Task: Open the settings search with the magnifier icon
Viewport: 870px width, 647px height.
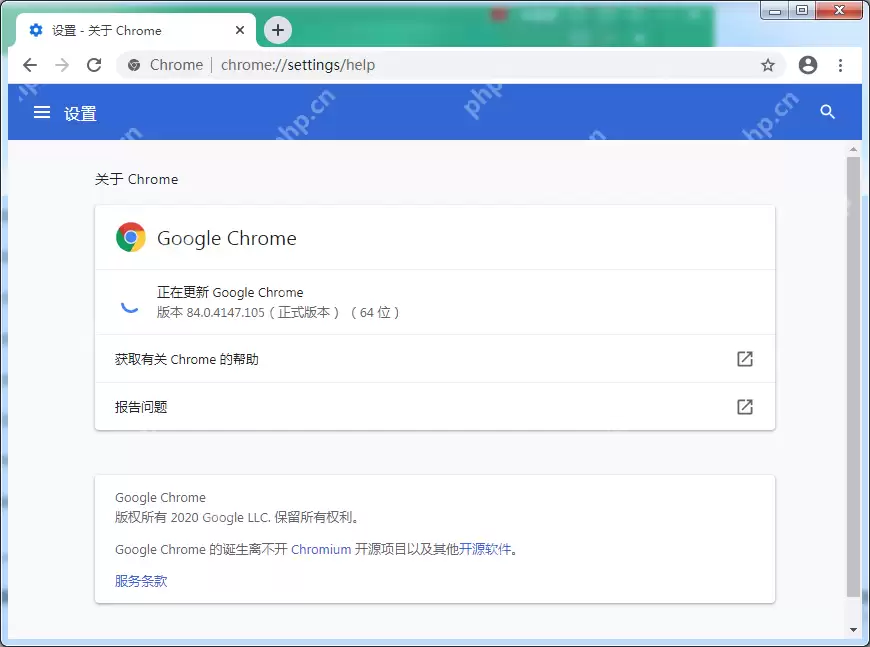Action: pyautogui.click(x=828, y=112)
